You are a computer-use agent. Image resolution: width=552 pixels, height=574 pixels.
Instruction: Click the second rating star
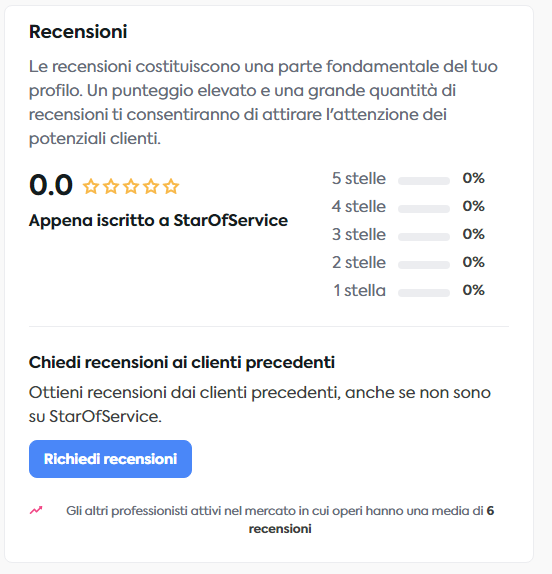[x=111, y=186]
